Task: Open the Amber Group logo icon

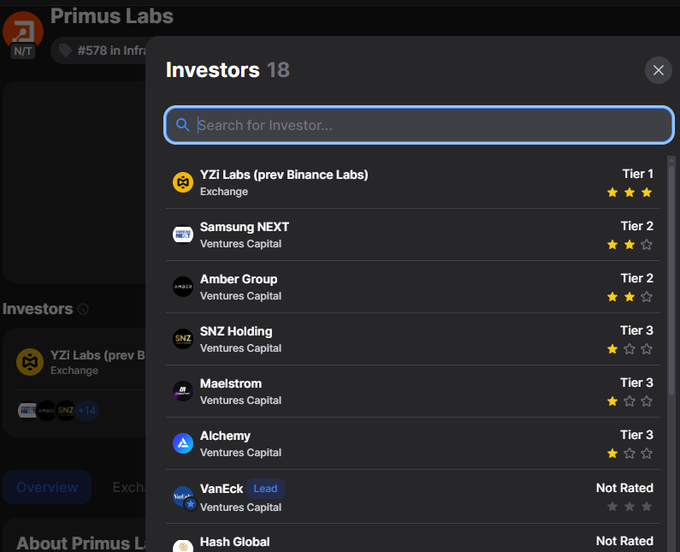Action: tap(183, 287)
